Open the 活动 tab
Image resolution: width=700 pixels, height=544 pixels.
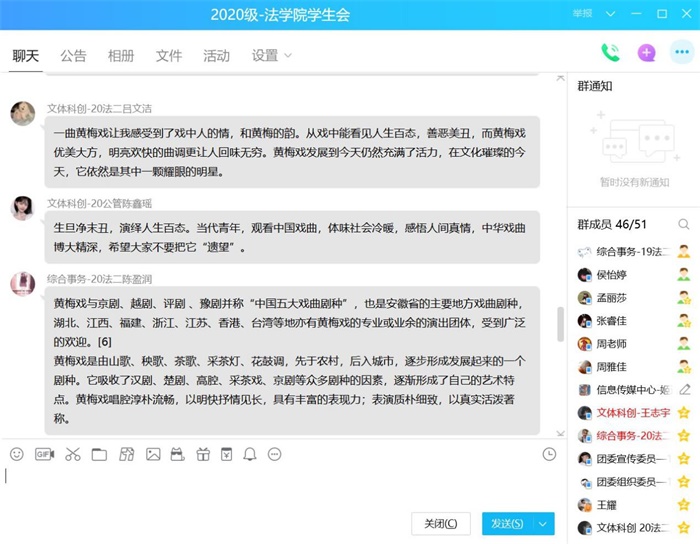pyautogui.click(x=217, y=56)
